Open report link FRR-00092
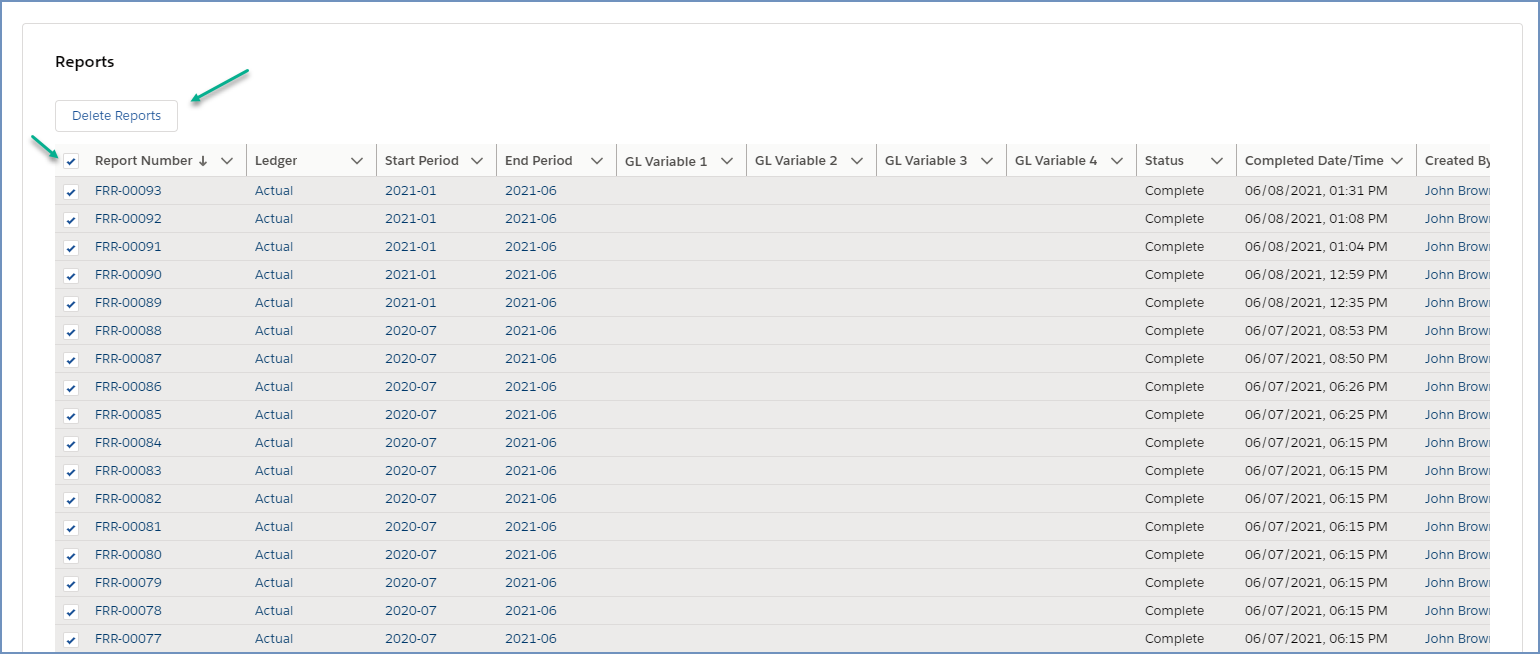The width and height of the screenshot is (1540, 654). pos(128,219)
